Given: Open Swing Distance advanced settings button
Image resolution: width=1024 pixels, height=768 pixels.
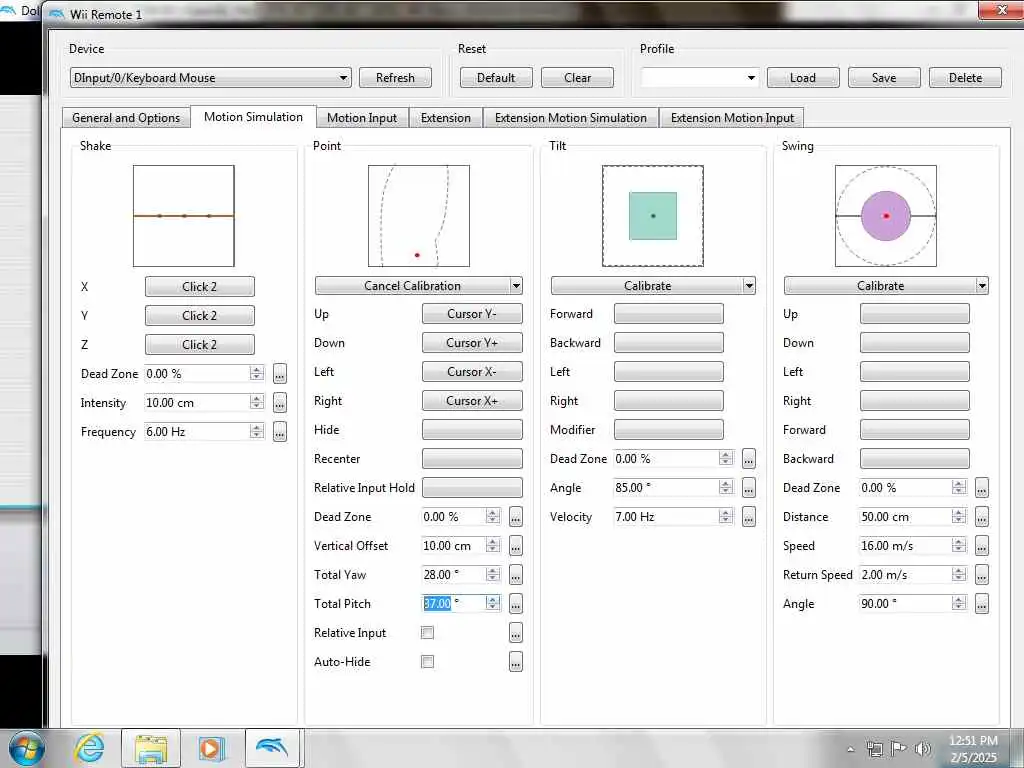Looking at the screenshot, I should (982, 517).
